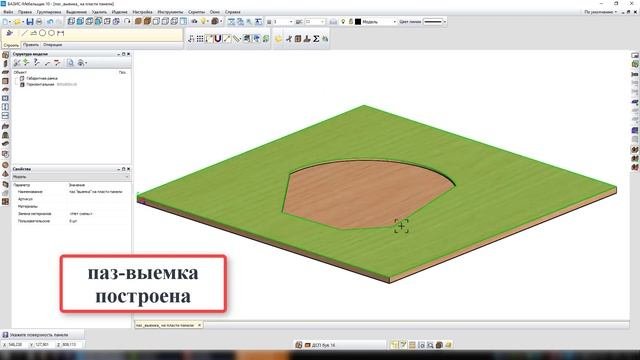Open the По умолчанию dropdown

[x=600, y=12]
